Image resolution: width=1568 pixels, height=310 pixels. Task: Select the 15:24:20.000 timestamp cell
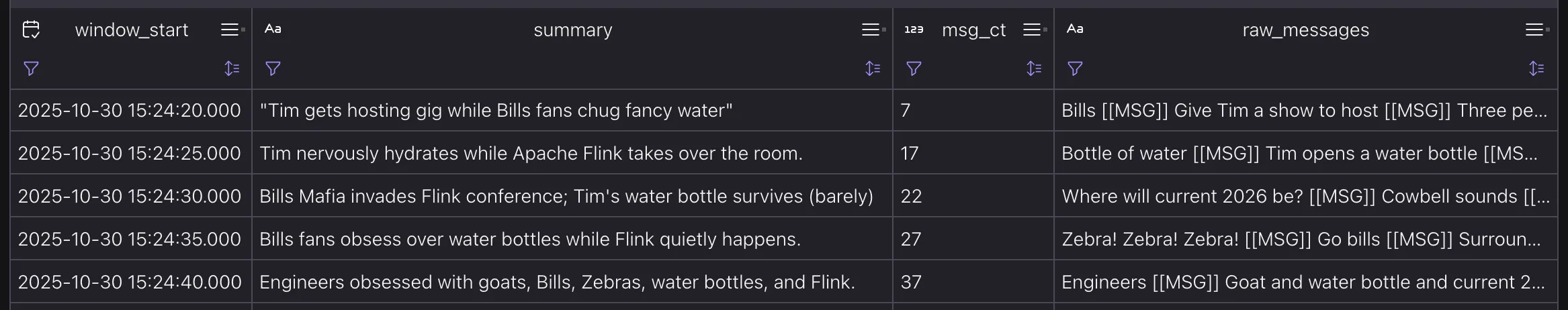129,111
